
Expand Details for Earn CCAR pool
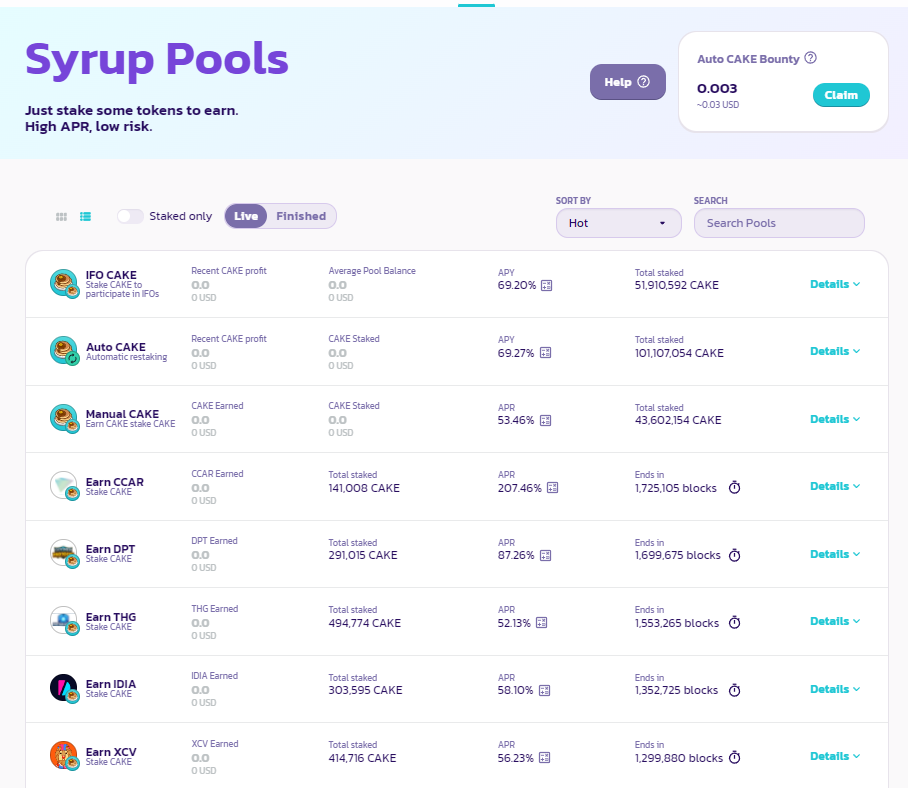point(835,486)
